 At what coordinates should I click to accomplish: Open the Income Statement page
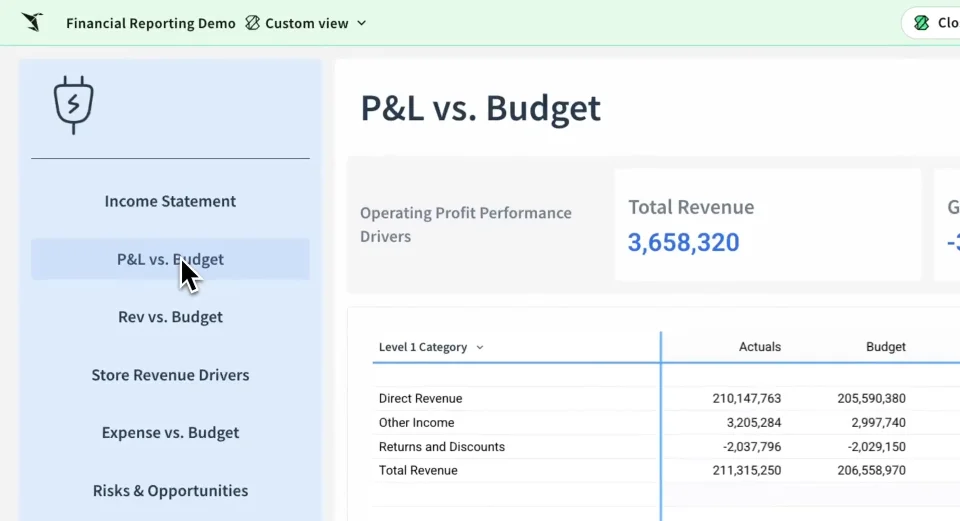point(170,201)
